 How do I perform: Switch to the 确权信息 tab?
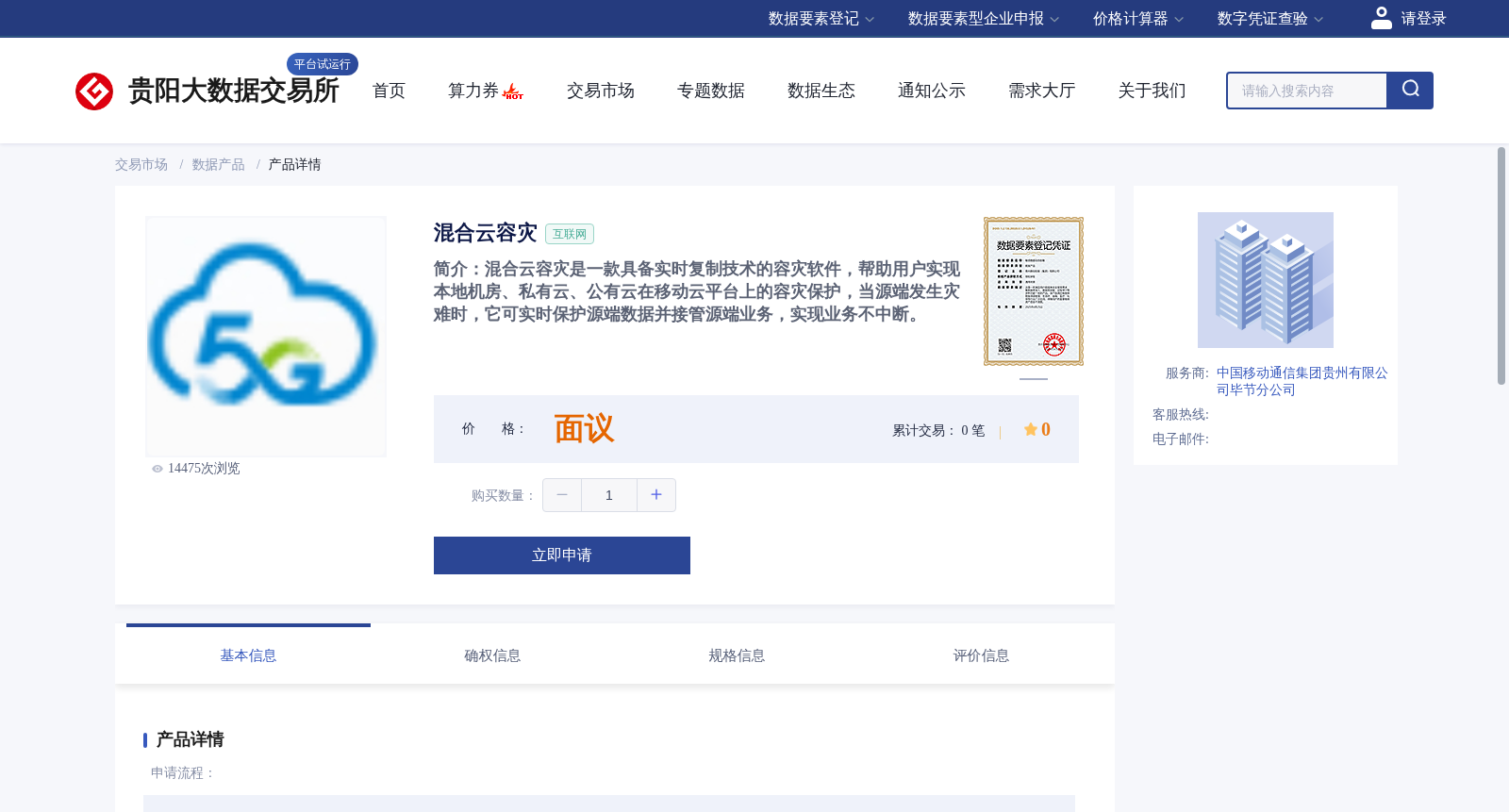[x=492, y=655]
